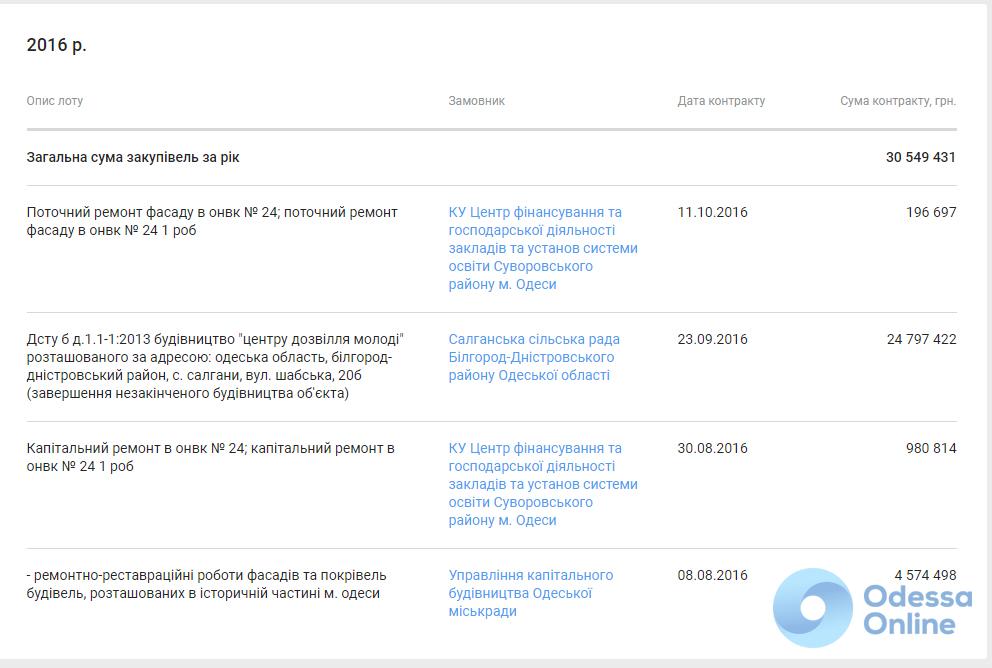Viewport: 992px width, 668px height.
Task: Click the Капітальний ремонт в онвк № 24 description
Action: [210, 457]
